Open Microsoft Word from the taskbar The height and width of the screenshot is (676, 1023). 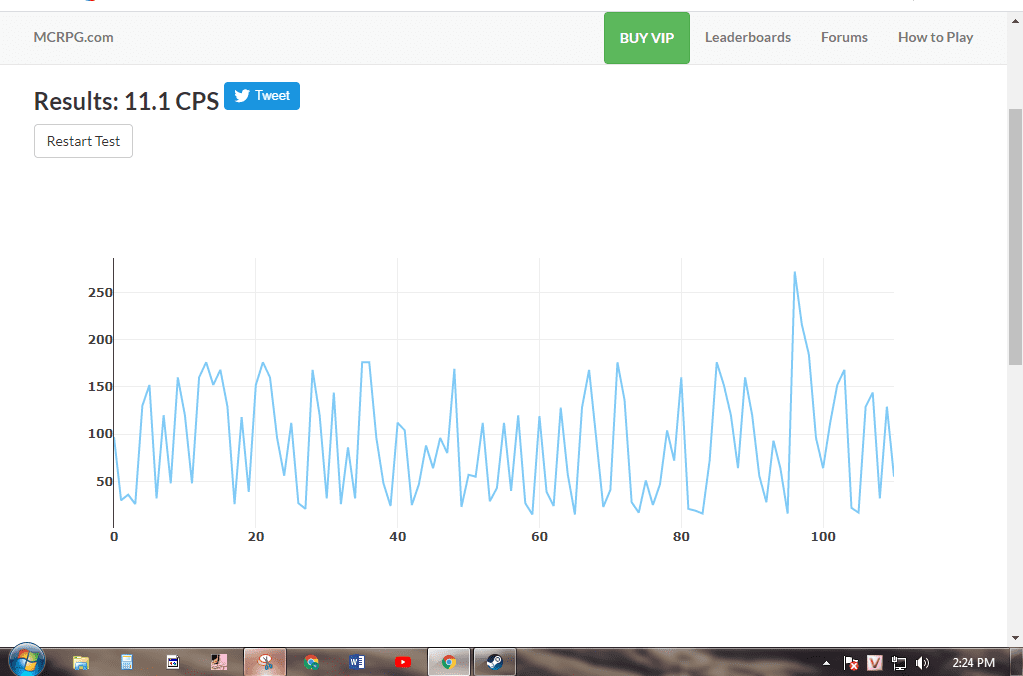(357, 662)
